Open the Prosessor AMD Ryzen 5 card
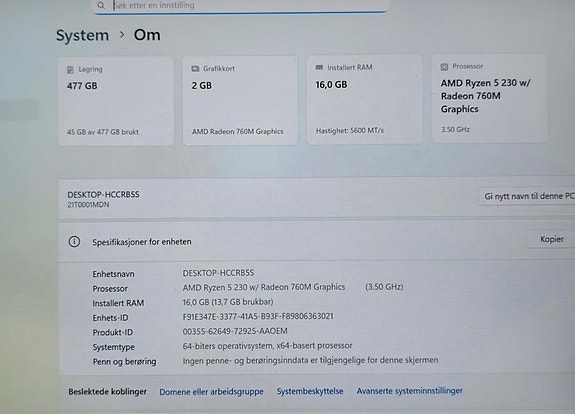The image size is (575, 414). [490, 98]
